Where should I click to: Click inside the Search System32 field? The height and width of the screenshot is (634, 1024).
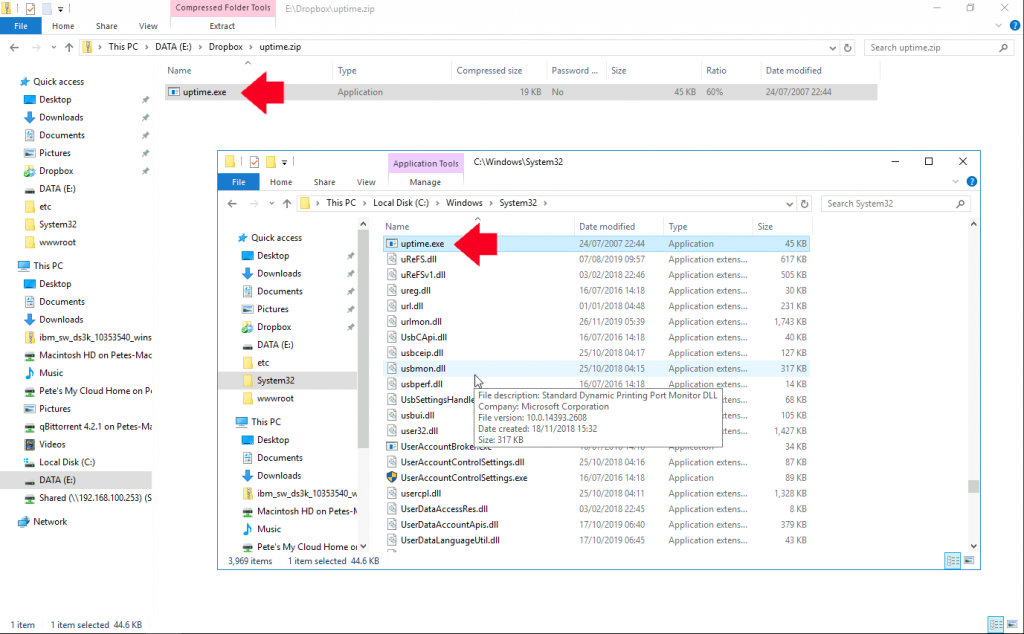coord(890,203)
